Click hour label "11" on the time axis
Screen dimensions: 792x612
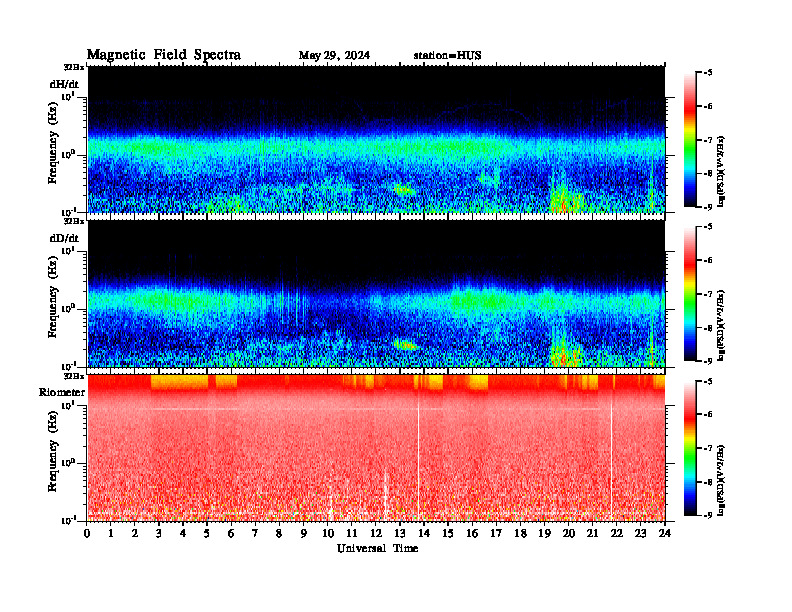click(x=352, y=533)
